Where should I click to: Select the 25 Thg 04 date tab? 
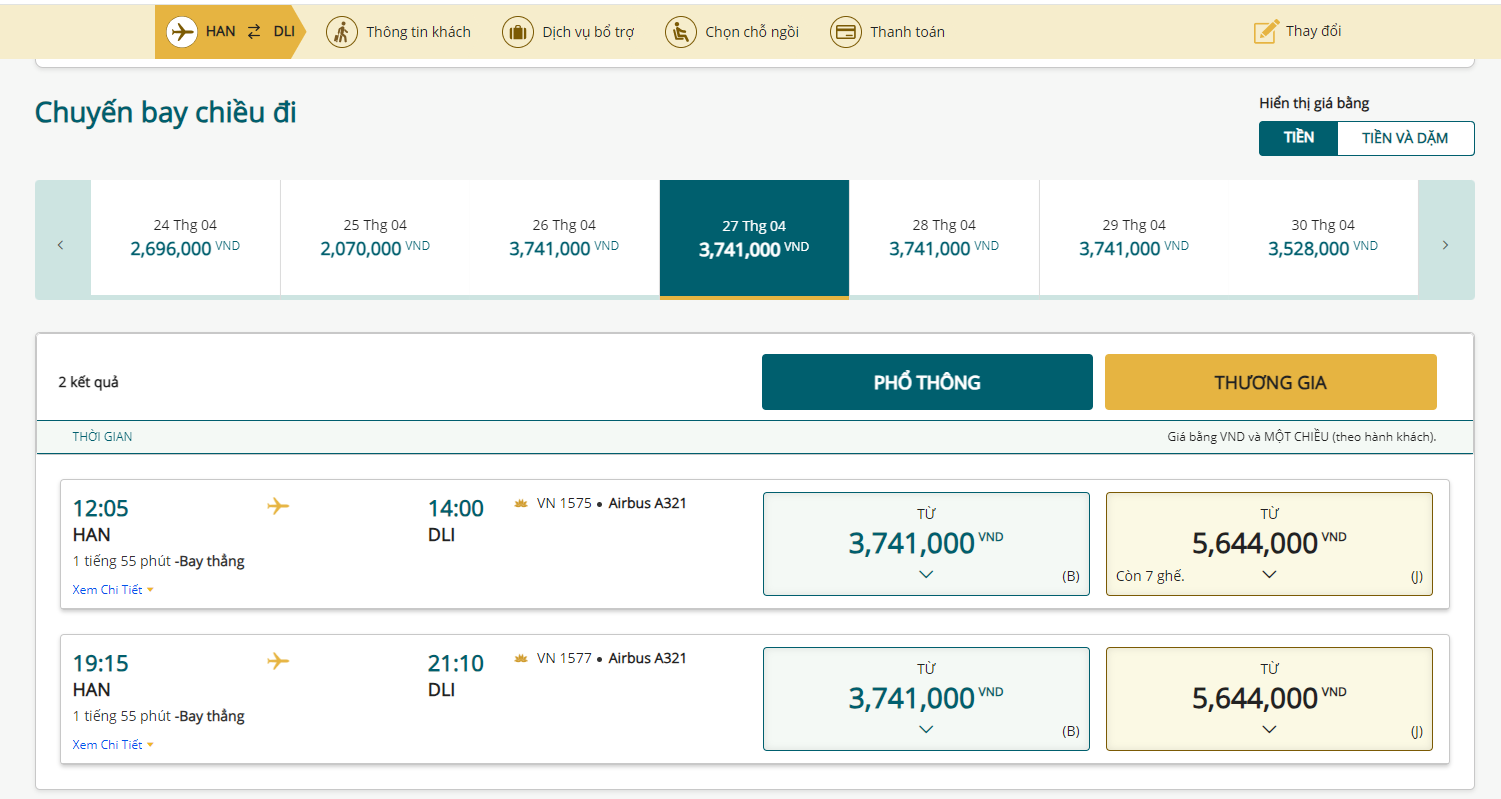[375, 238]
